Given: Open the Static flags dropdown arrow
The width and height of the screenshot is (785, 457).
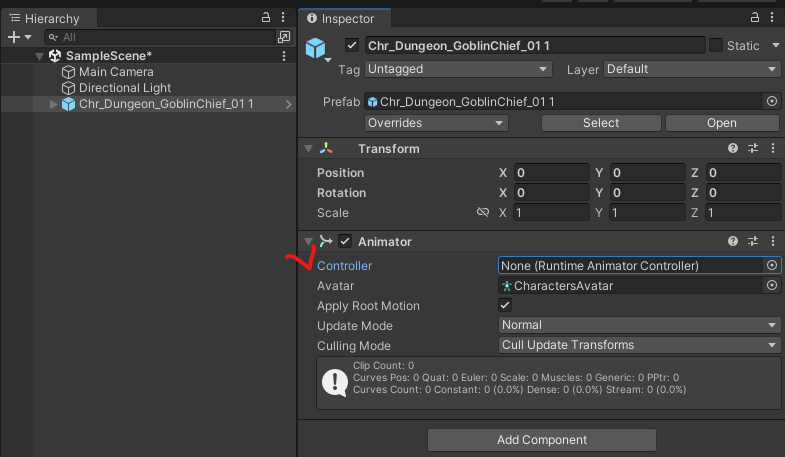Looking at the screenshot, I should coord(775,46).
